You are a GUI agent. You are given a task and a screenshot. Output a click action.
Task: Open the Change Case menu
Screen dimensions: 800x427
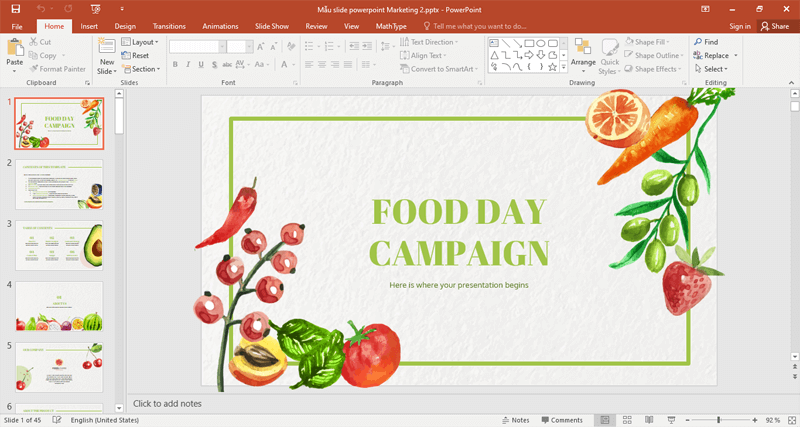[261, 64]
